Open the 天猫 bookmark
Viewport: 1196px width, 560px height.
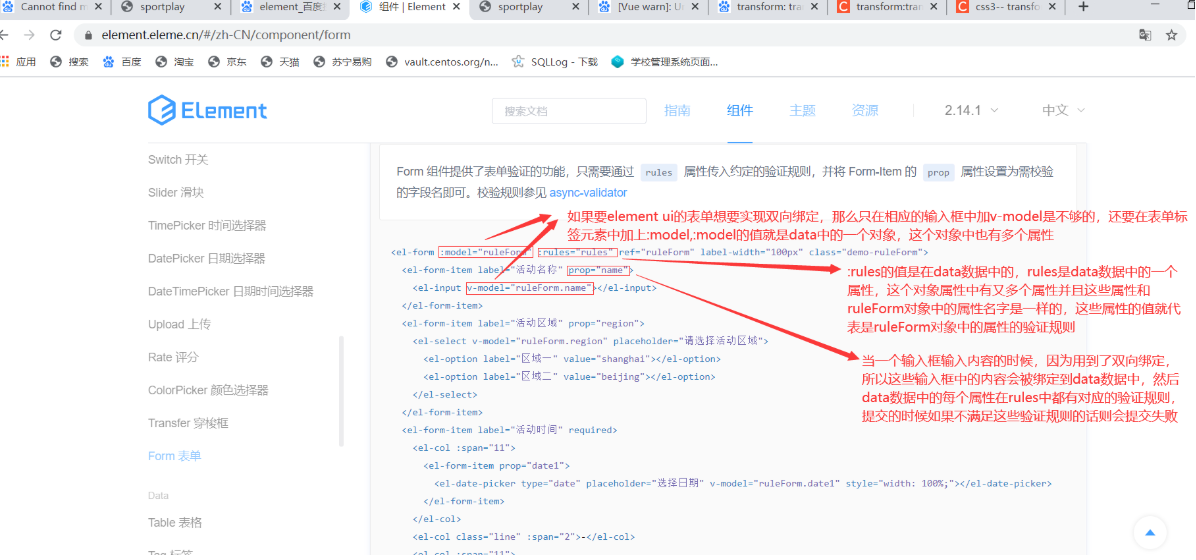[x=280, y=62]
